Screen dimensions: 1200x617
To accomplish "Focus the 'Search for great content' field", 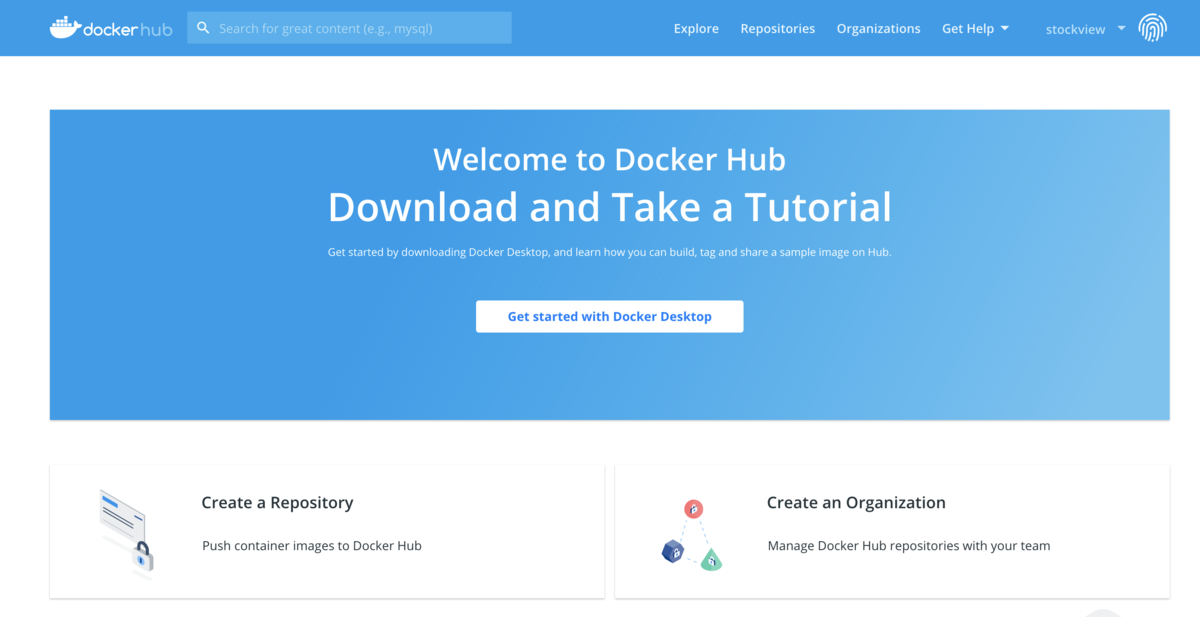I will point(349,28).
